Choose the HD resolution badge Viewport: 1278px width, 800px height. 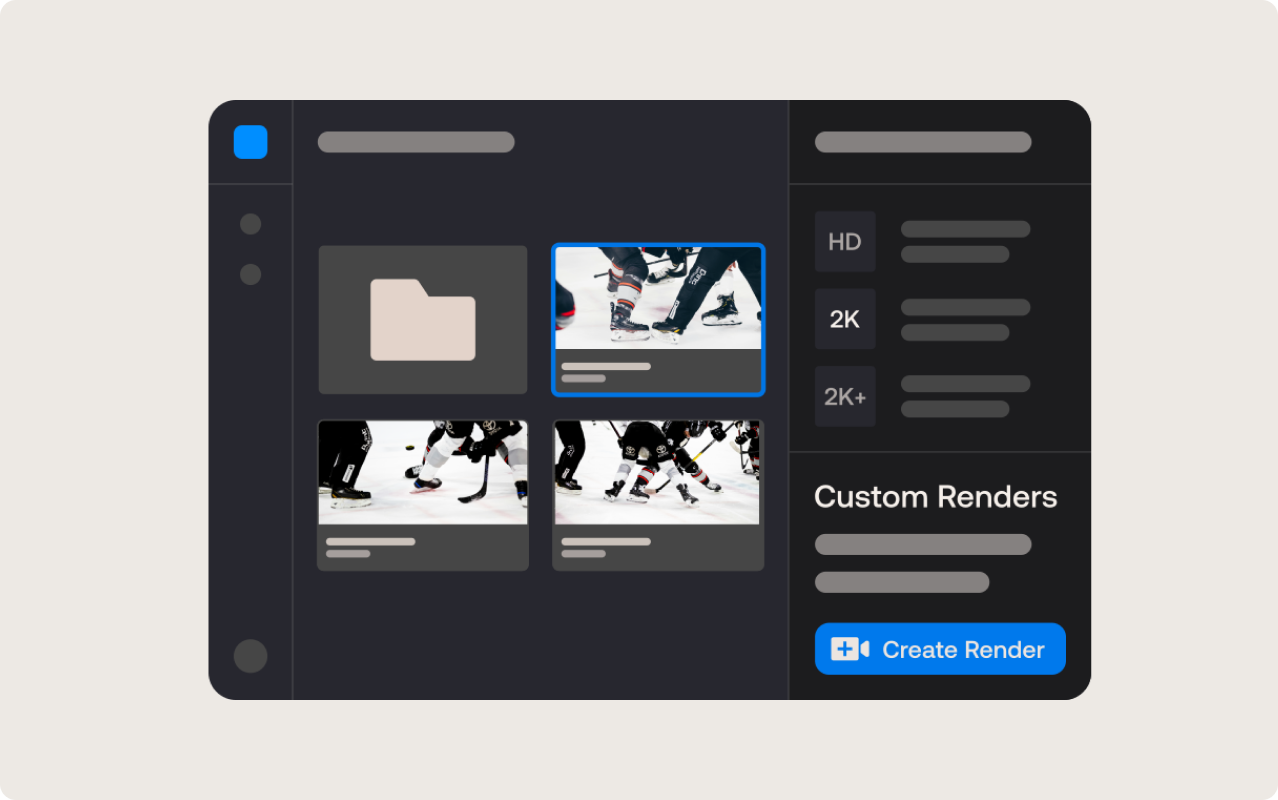point(844,241)
